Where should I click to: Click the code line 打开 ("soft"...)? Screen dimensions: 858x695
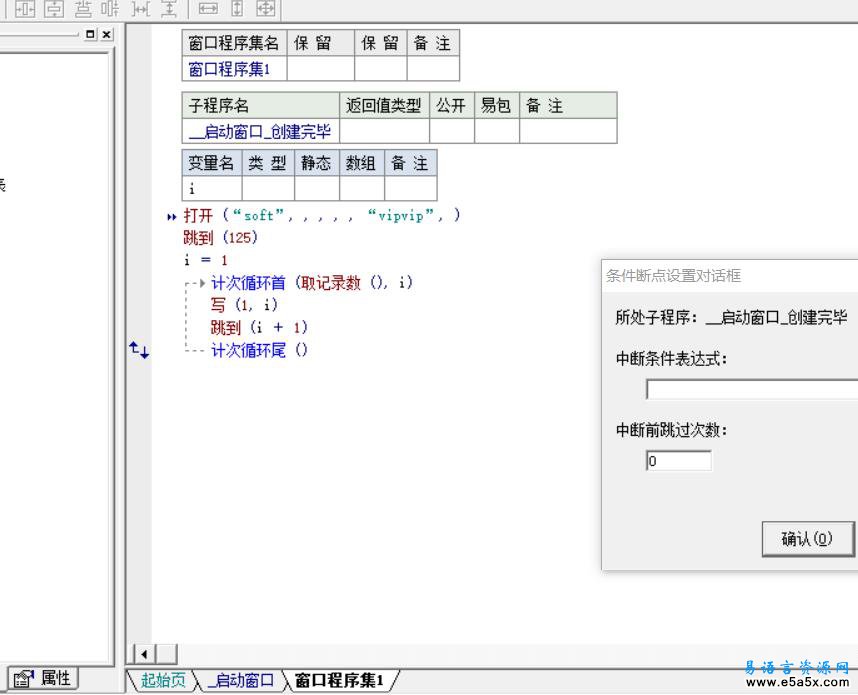[x=322, y=216]
